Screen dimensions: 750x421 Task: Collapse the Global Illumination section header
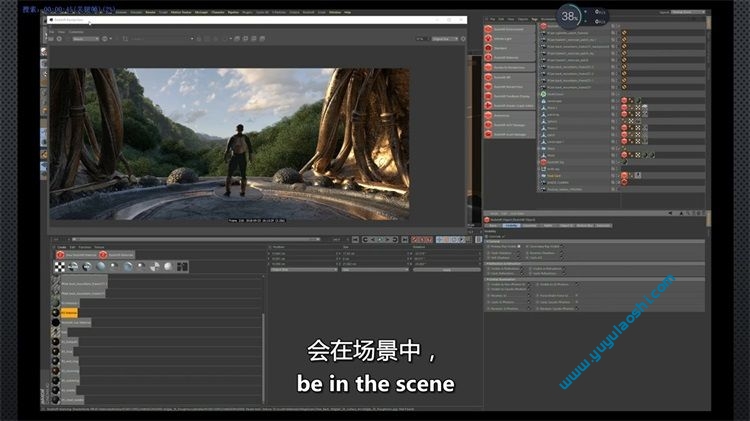pos(595,279)
